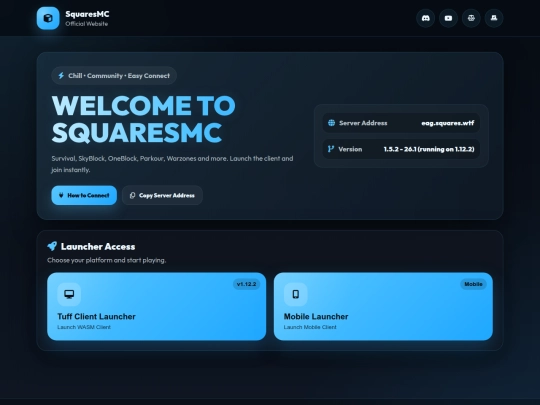The image size is (540, 405).
Task: Click the How to Connect button
Action: coord(84,195)
